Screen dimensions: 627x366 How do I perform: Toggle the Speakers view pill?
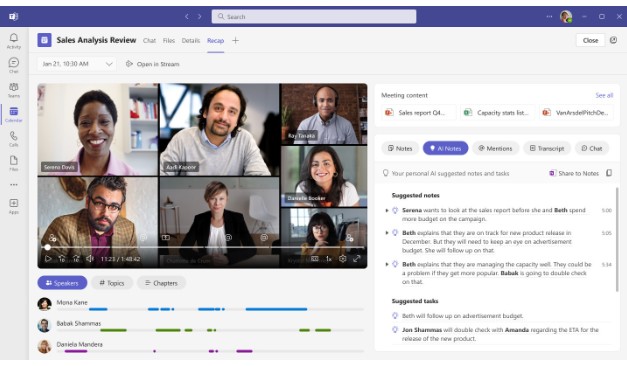[x=62, y=283]
